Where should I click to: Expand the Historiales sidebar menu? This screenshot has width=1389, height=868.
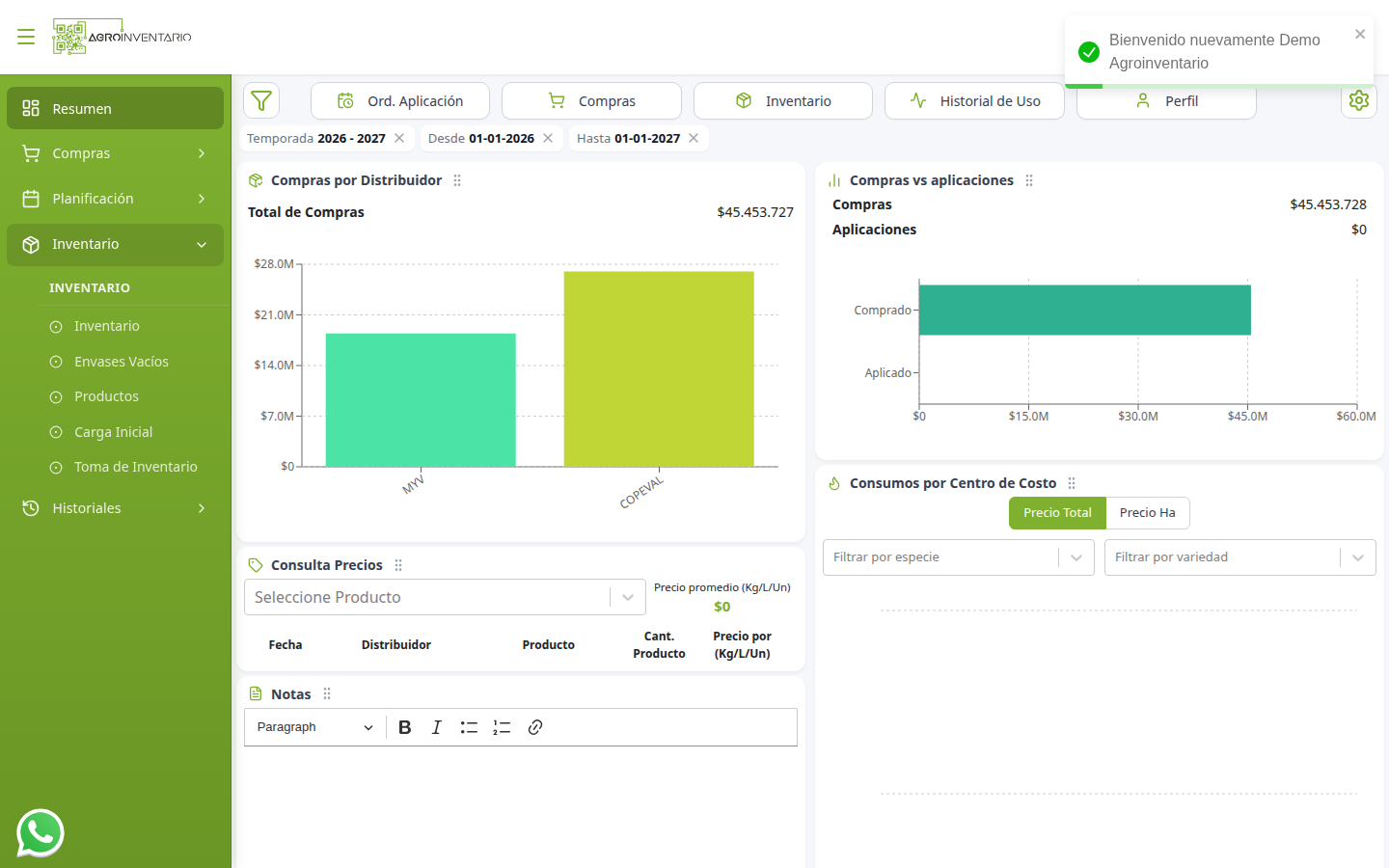click(x=115, y=508)
